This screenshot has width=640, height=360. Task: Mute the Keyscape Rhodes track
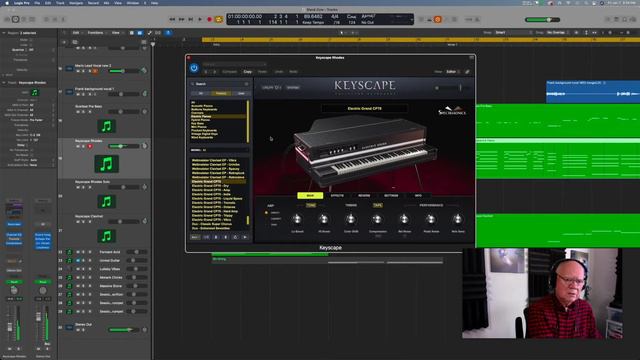[78, 146]
